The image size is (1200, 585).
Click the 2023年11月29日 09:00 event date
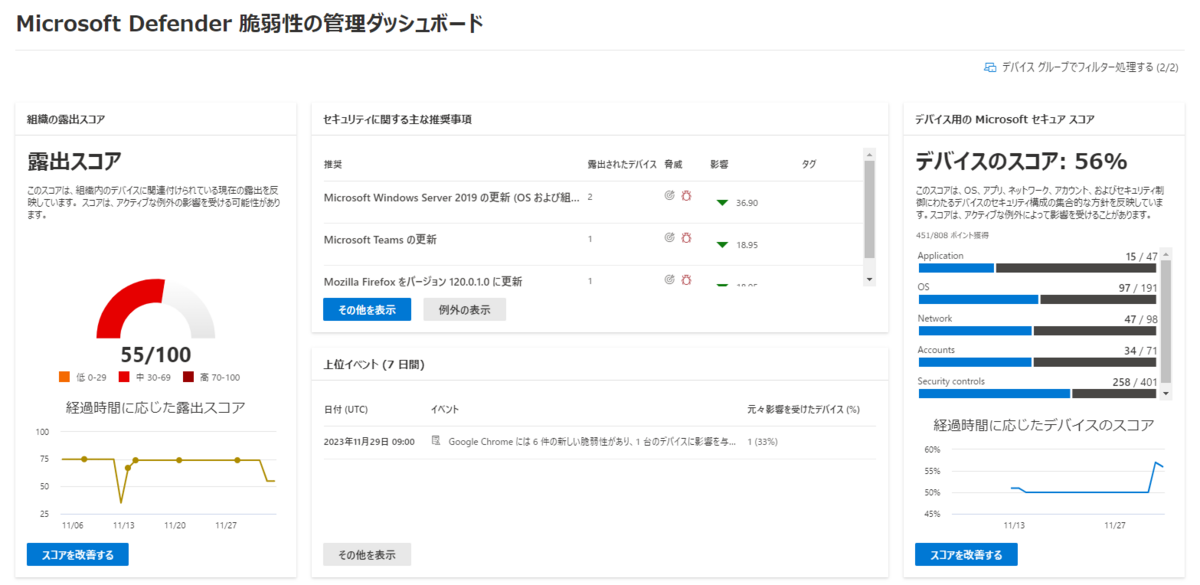pyautogui.click(x=369, y=441)
